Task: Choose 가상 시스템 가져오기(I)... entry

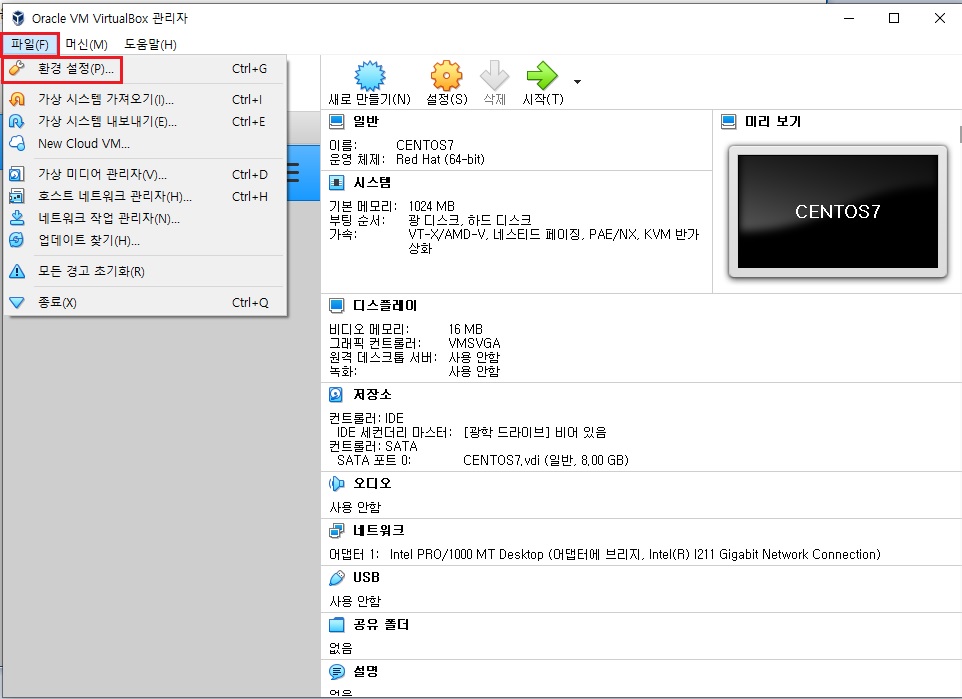Action: click(145, 99)
